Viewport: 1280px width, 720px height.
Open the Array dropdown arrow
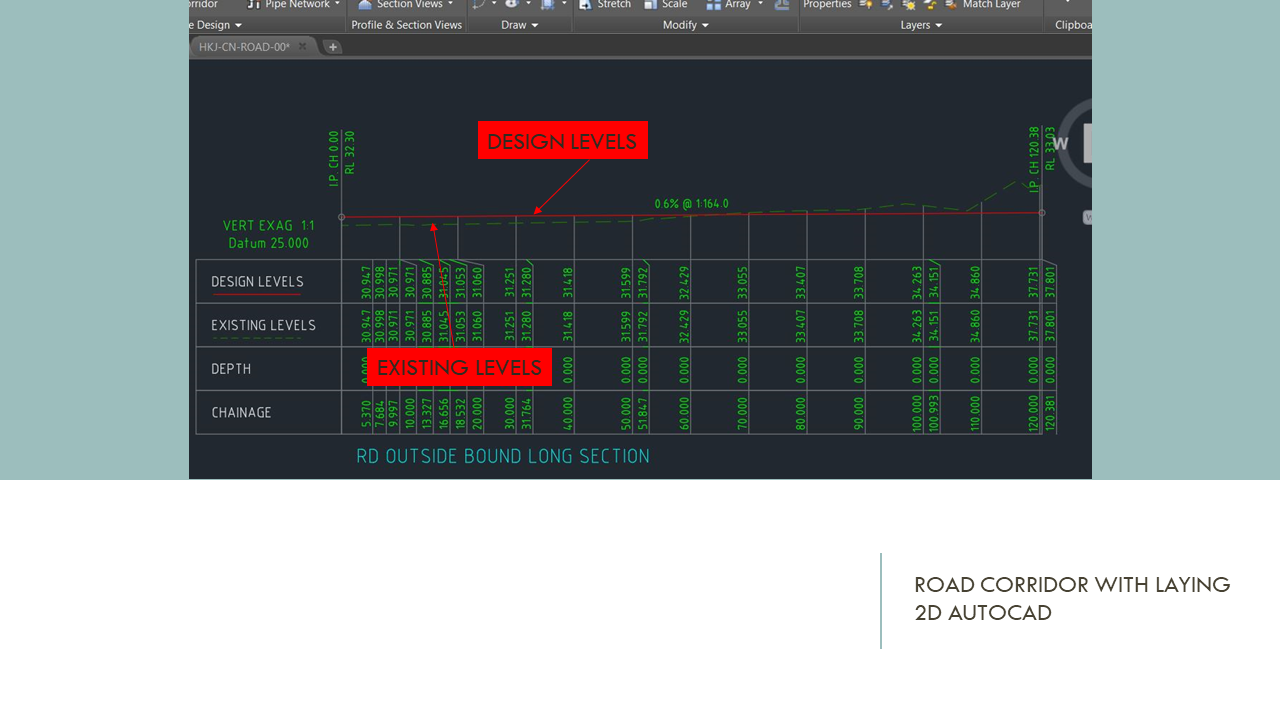[760, 4]
